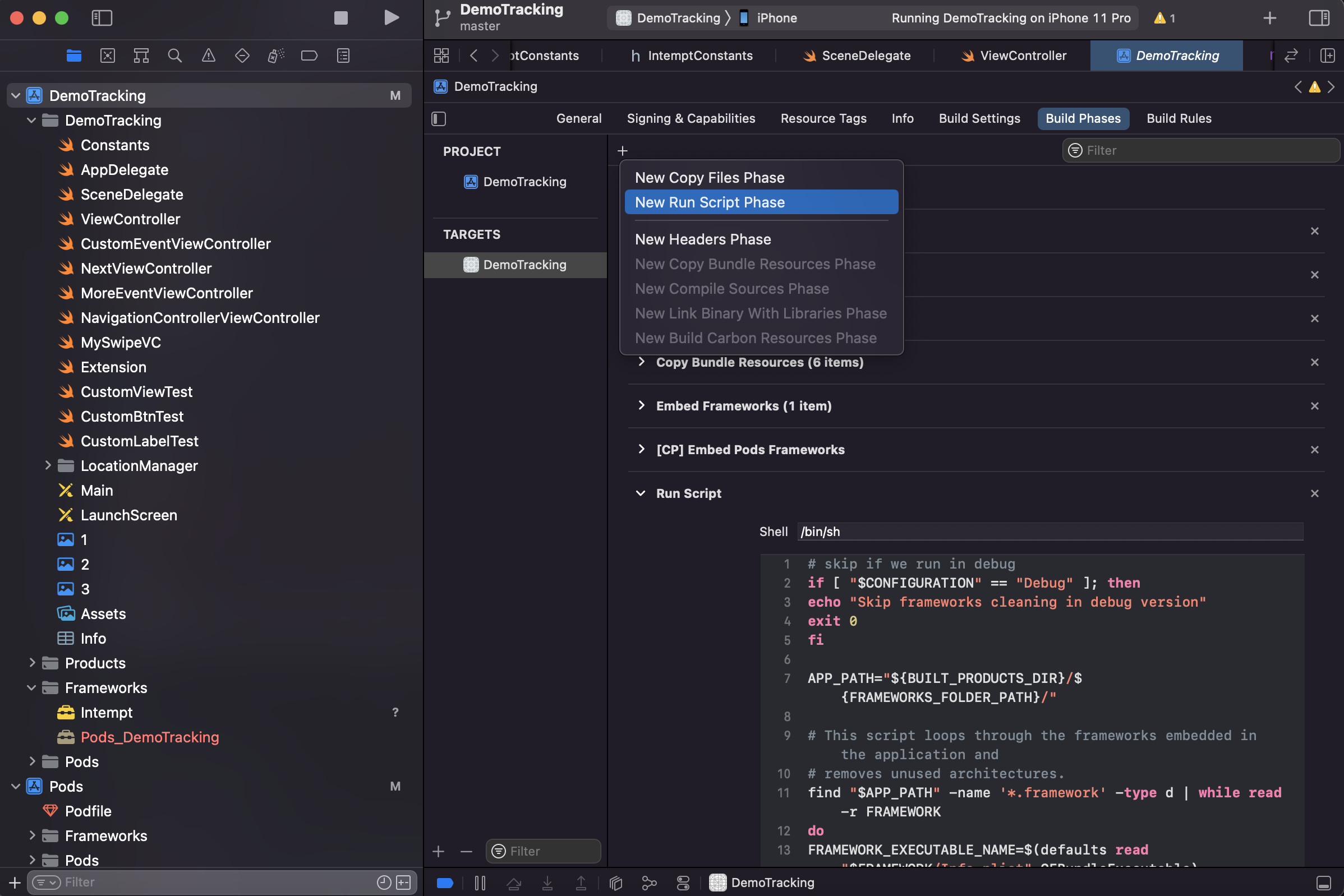Screen dimensions: 1344x896
Task: Delete the Embed Frameworks phase
Action: point(1314,406)
